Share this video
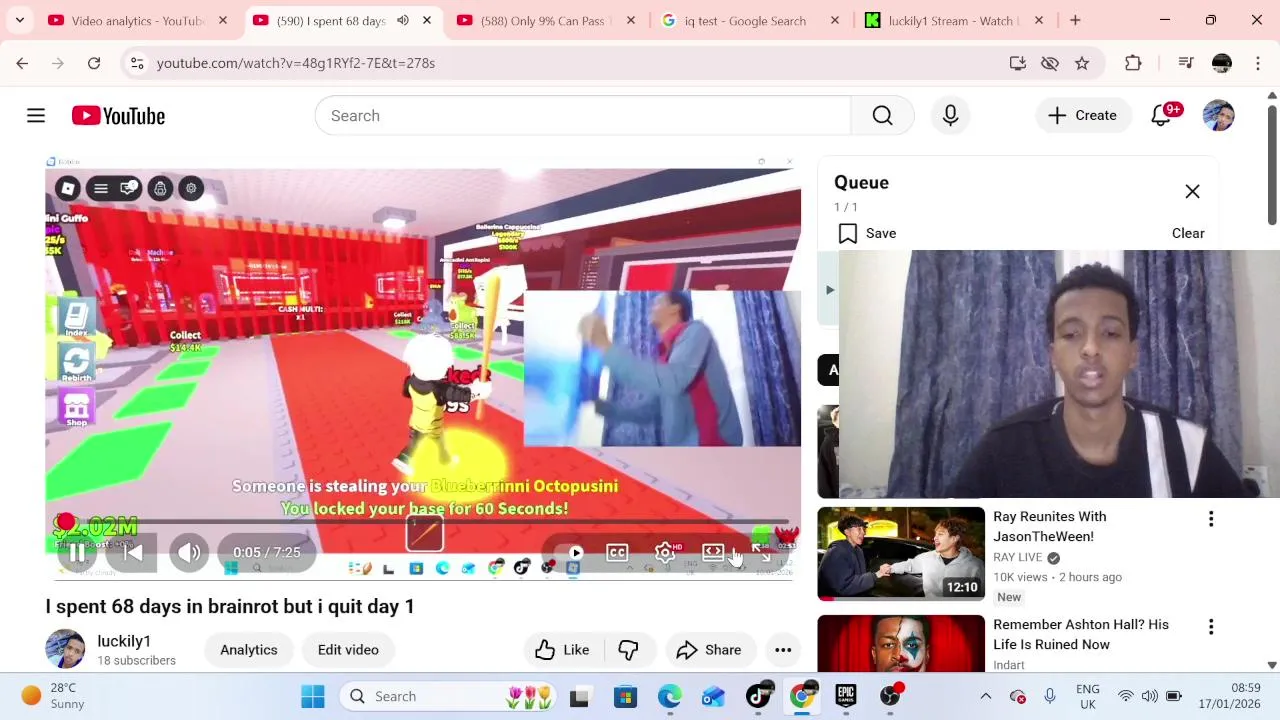The width and height of the screenshot is (1280, 720). pyautogui.click(x=709, y=650)
